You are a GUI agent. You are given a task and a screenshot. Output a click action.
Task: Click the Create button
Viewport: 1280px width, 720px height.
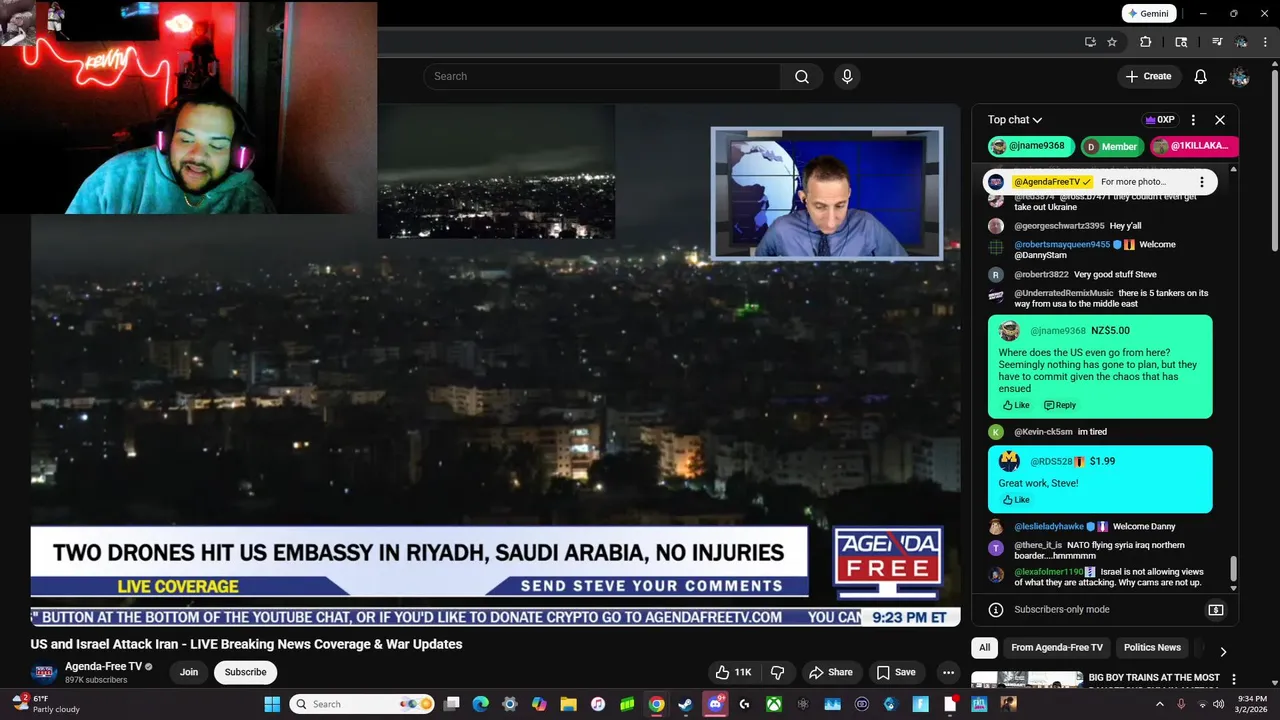pos(1148,76)
